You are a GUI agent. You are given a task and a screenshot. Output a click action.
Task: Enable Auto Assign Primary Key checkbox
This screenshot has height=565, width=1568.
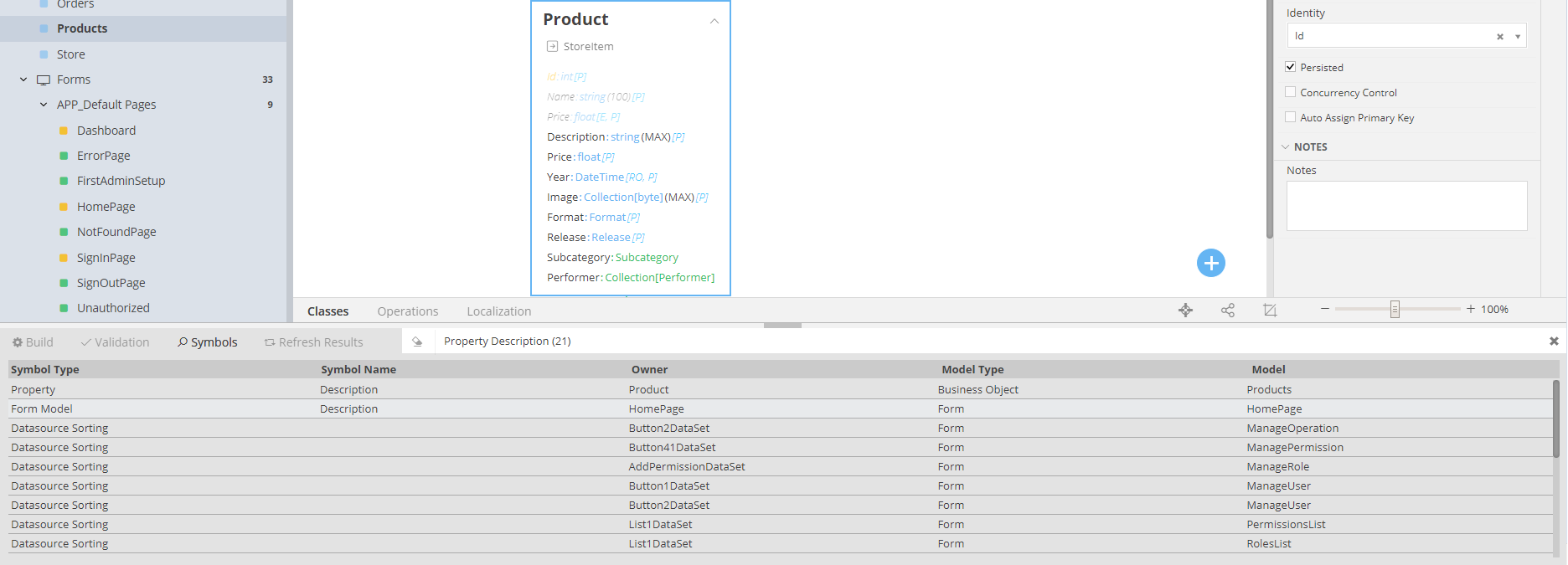pyautogui.click(x=1290, y=117)
